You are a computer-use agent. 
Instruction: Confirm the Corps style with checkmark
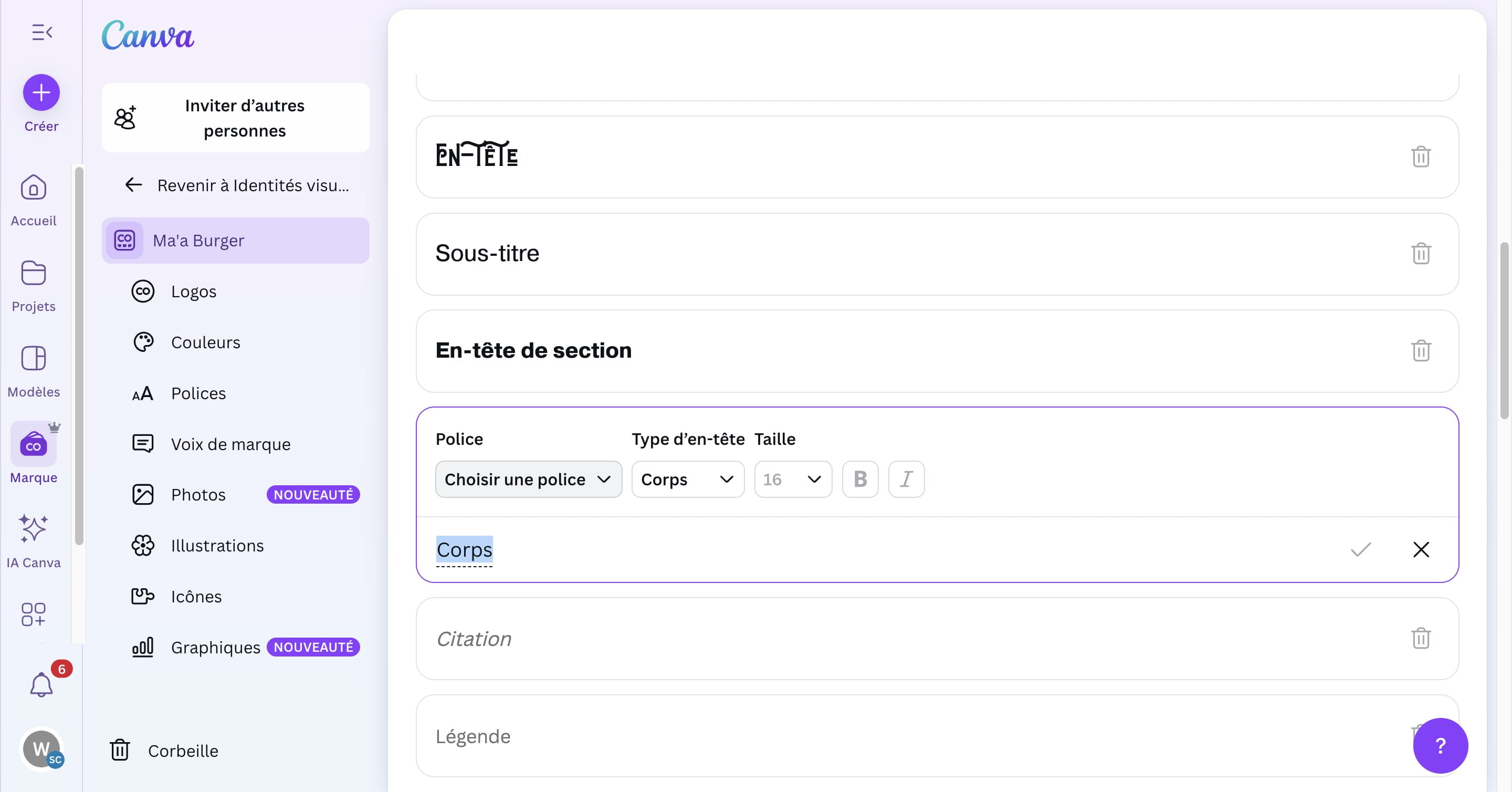click(x=1360, y=549)
